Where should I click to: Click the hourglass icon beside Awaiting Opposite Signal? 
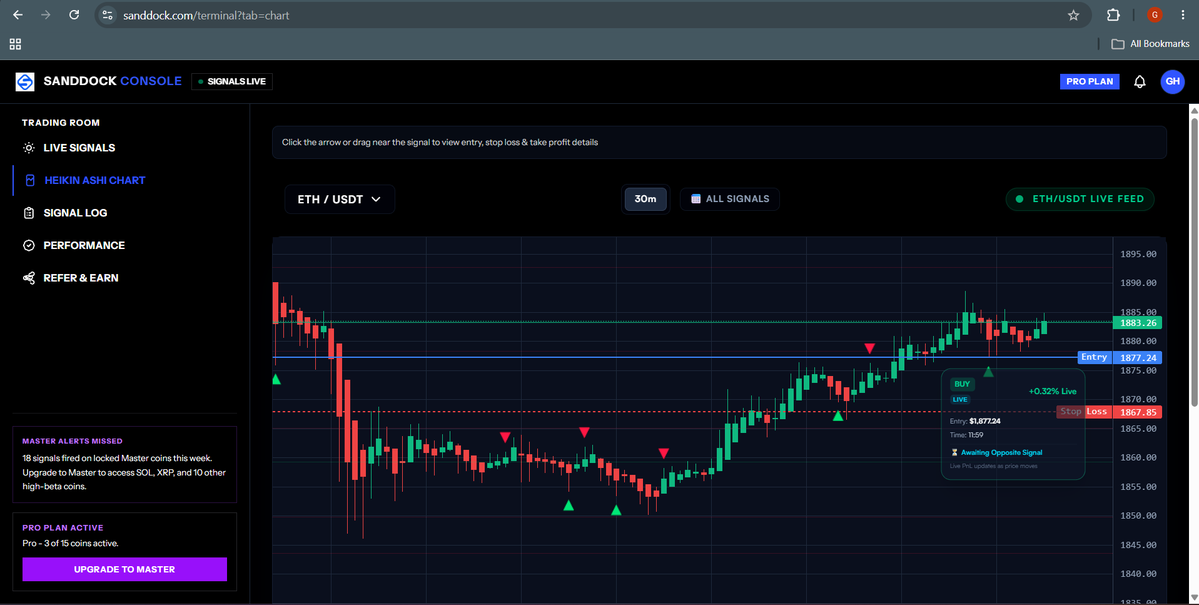tap(954, 453)
